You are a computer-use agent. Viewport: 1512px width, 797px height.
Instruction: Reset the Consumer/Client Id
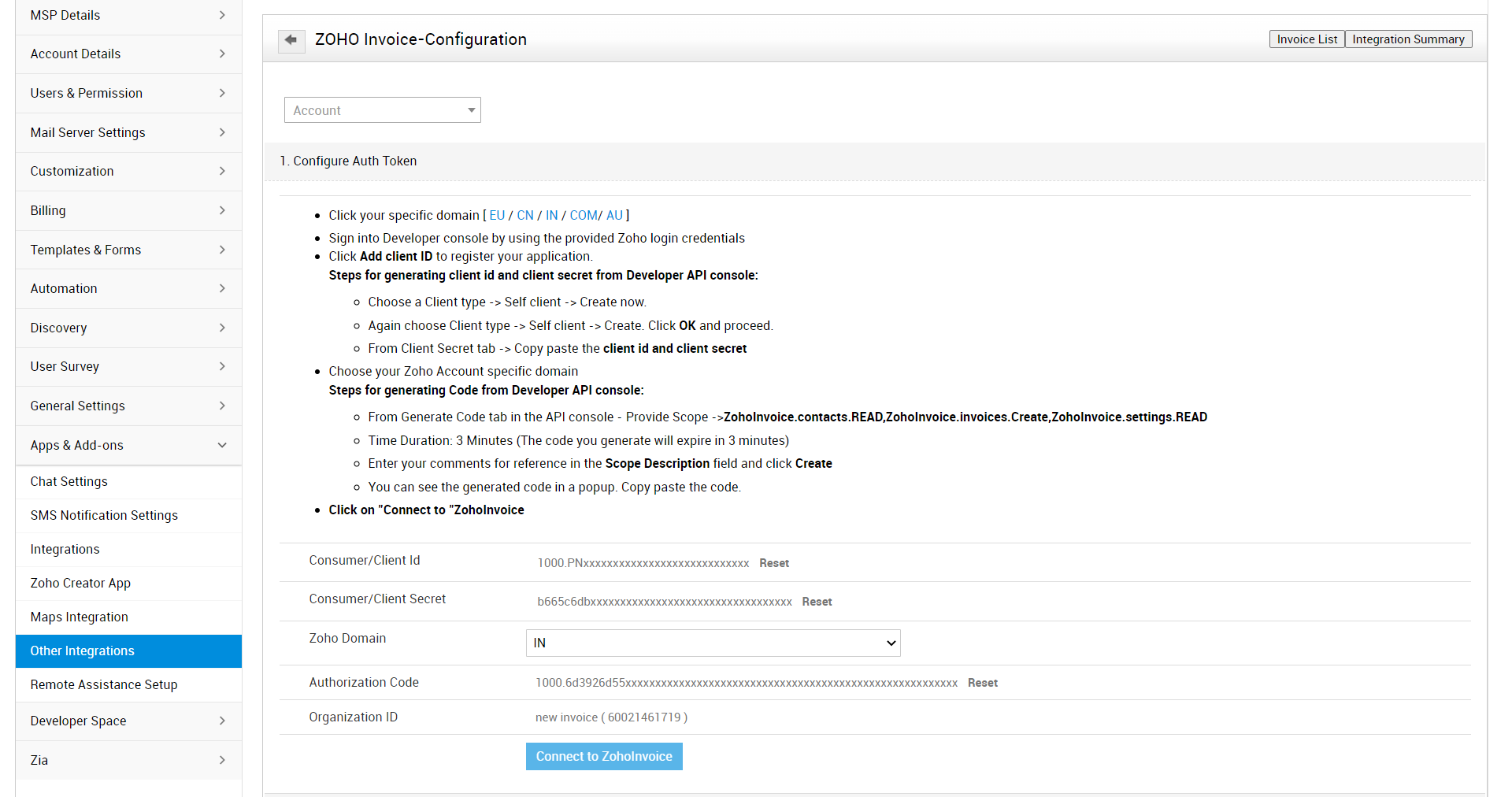point(774,563)
